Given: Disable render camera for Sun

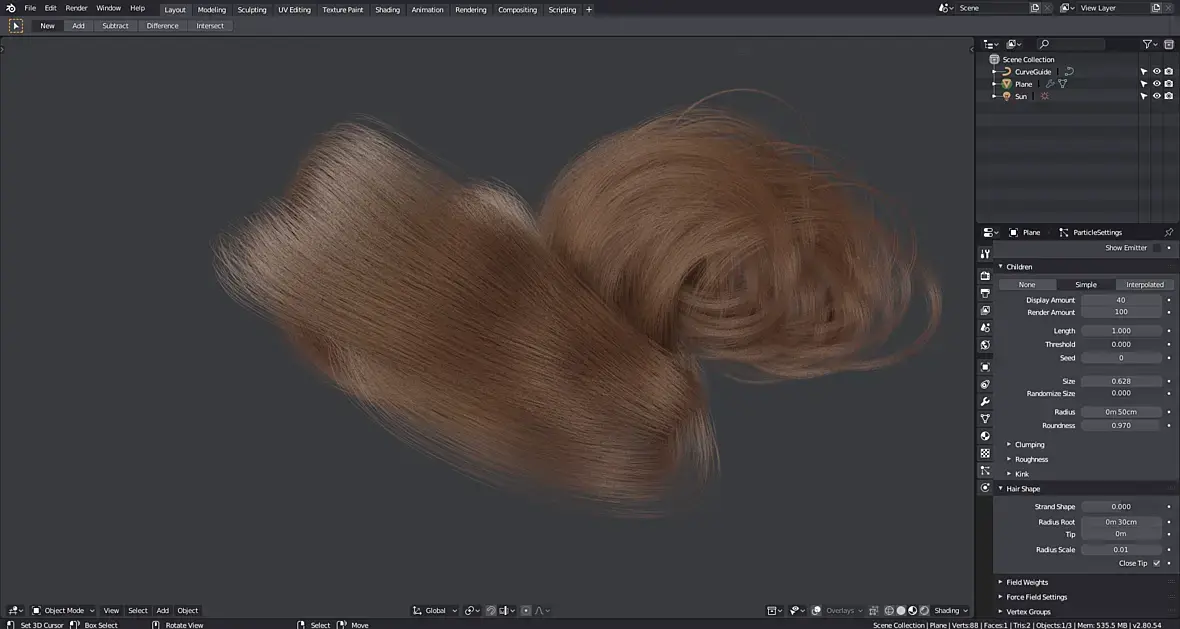Looking at the screenshot, I should point(1169,96).
